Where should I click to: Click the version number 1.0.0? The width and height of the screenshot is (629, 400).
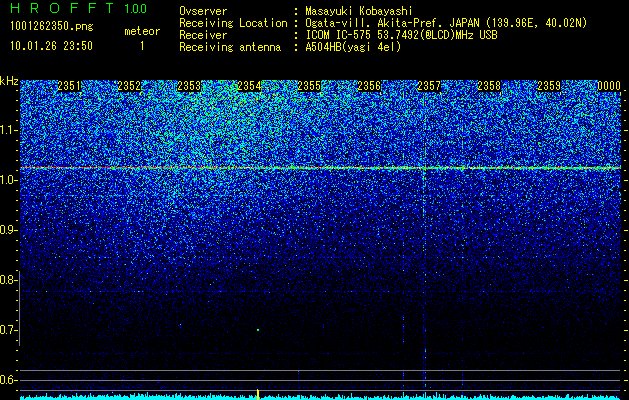136,8
